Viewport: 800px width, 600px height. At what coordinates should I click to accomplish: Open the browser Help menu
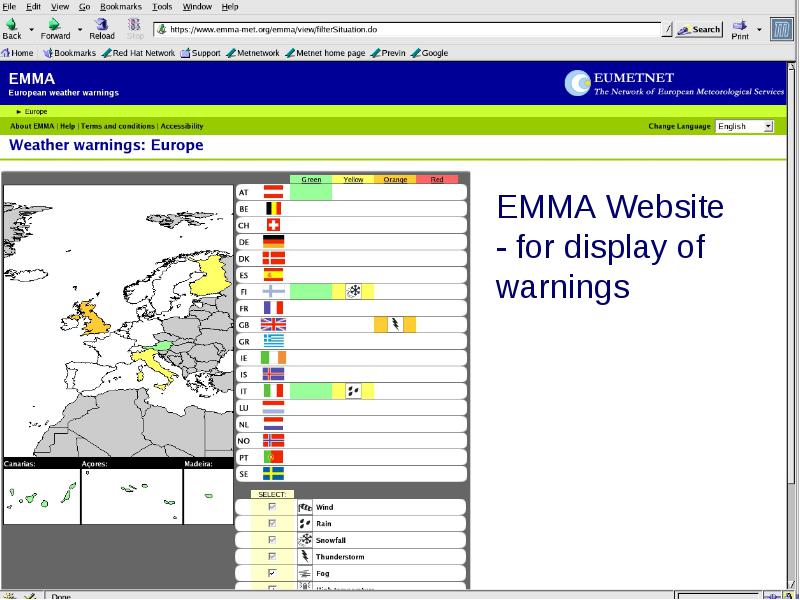click(230, 7)
